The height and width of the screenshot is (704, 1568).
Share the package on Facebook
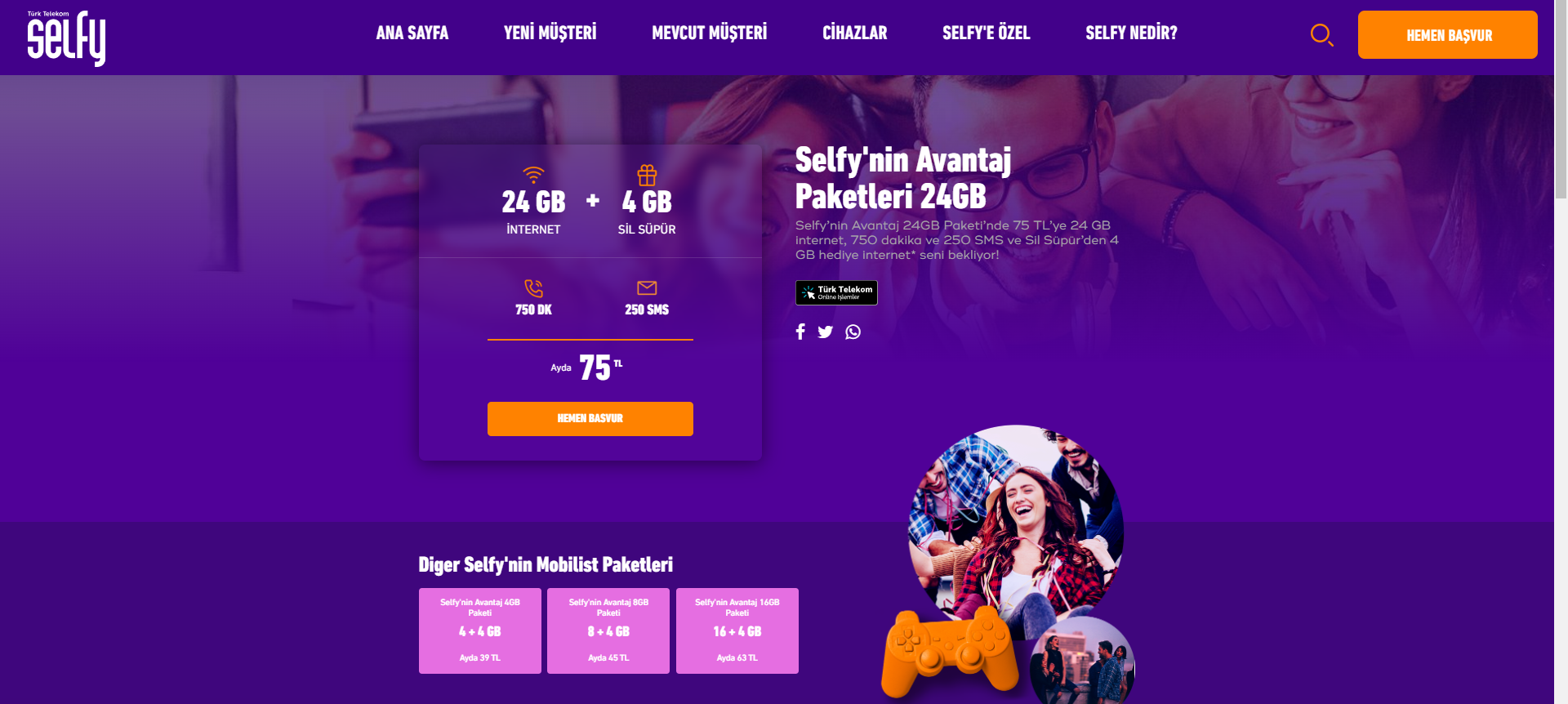800,332
